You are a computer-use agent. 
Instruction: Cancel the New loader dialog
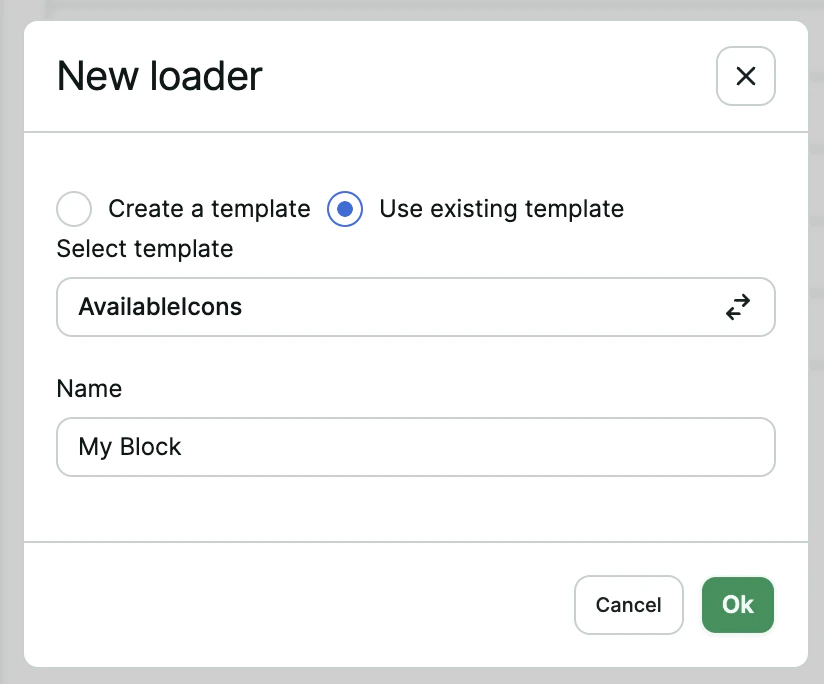(628, 605)
